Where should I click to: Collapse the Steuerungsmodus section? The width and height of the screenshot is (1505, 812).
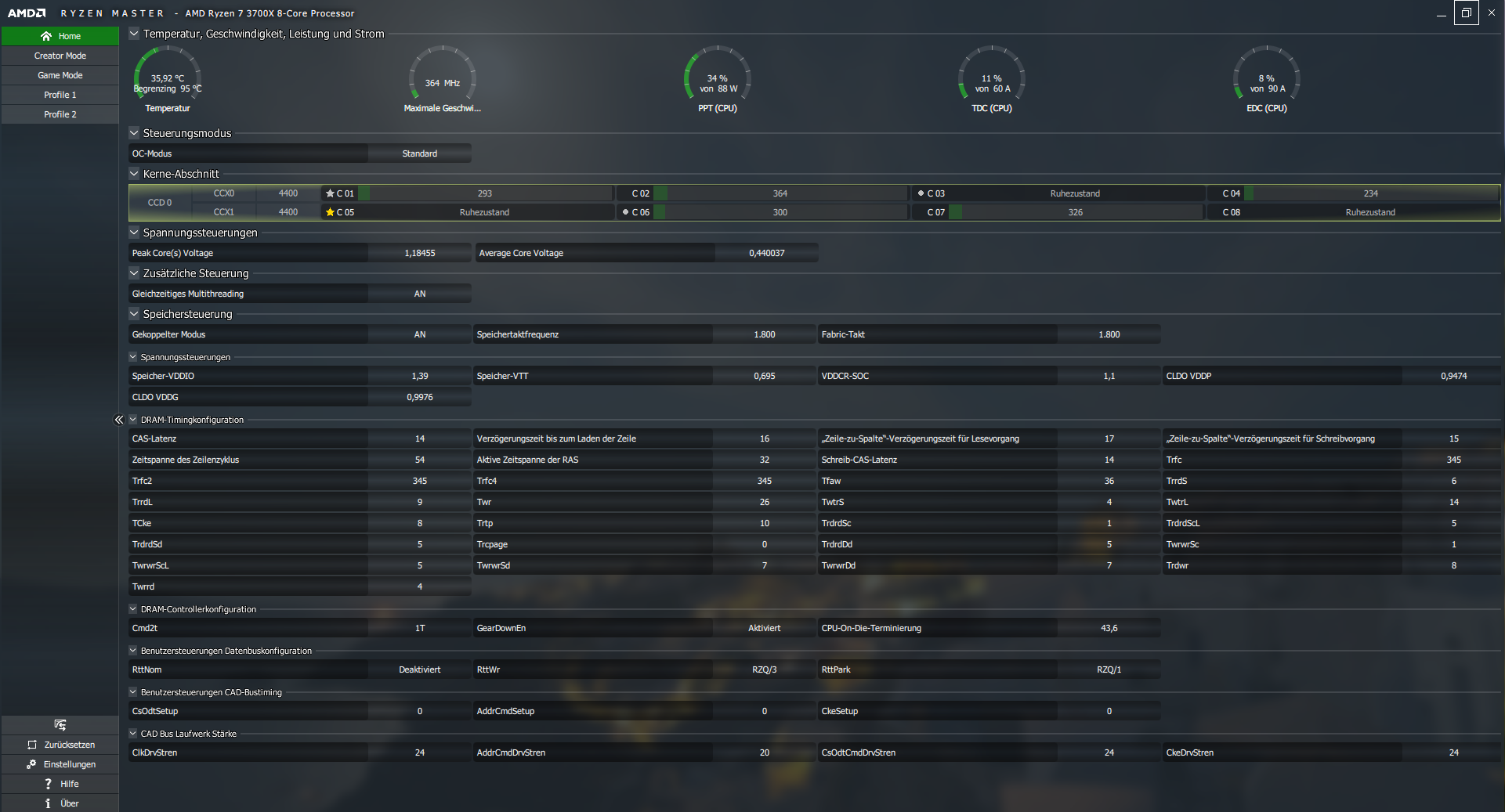[134, 133]
